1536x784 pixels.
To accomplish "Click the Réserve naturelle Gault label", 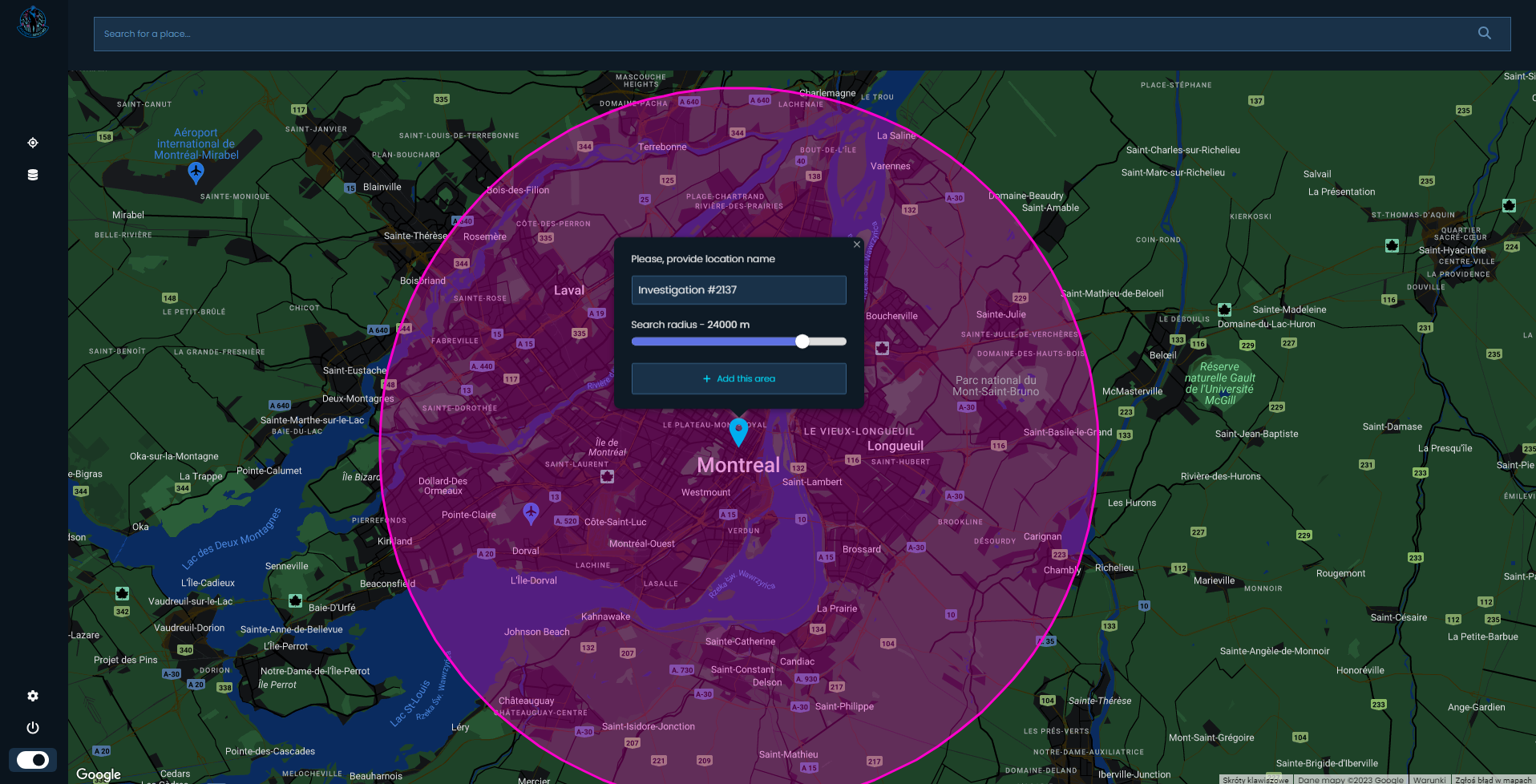I will (x=1220, y=383).
